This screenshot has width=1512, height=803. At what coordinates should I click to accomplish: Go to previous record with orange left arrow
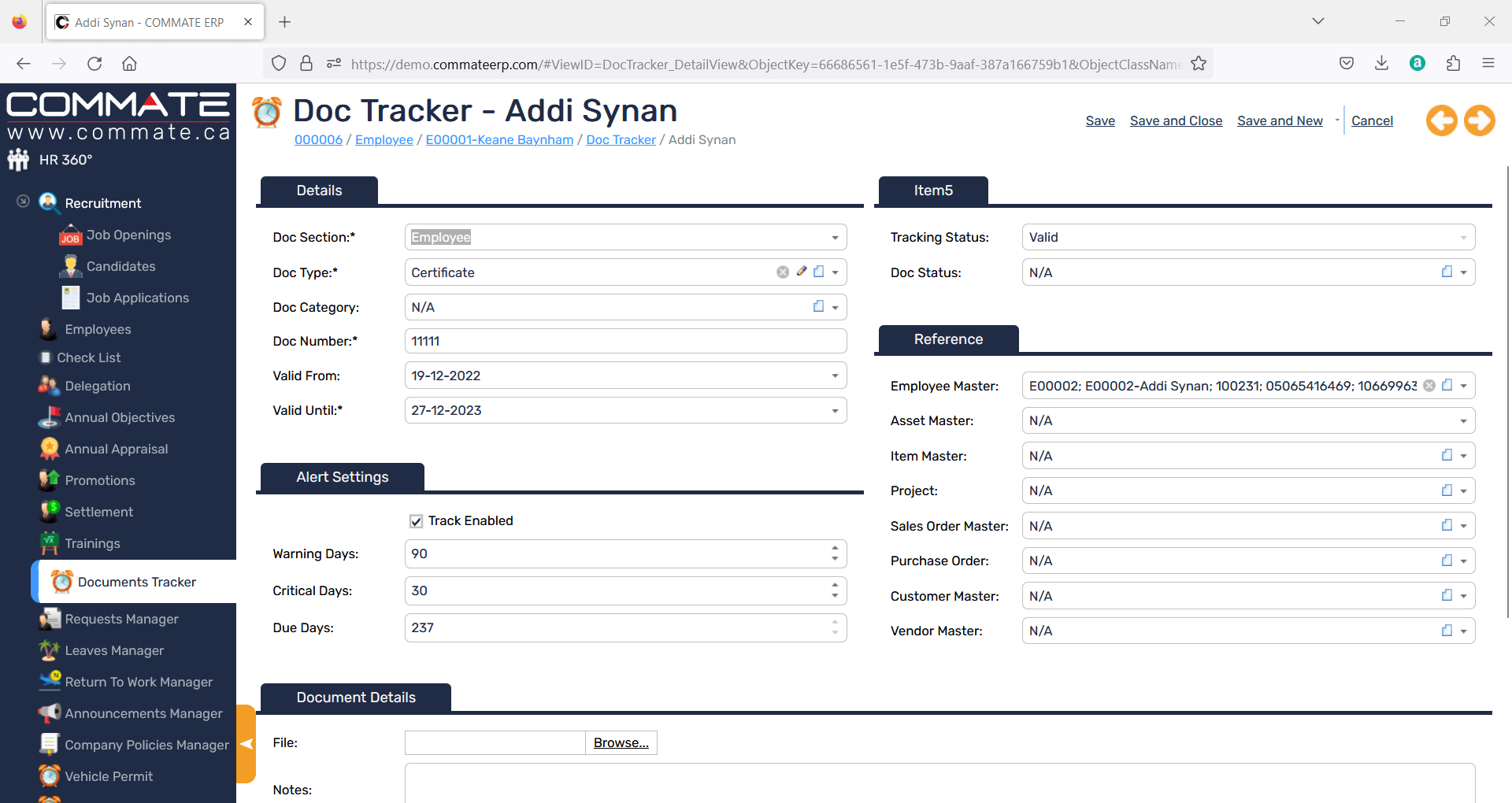click(1442, 120)
